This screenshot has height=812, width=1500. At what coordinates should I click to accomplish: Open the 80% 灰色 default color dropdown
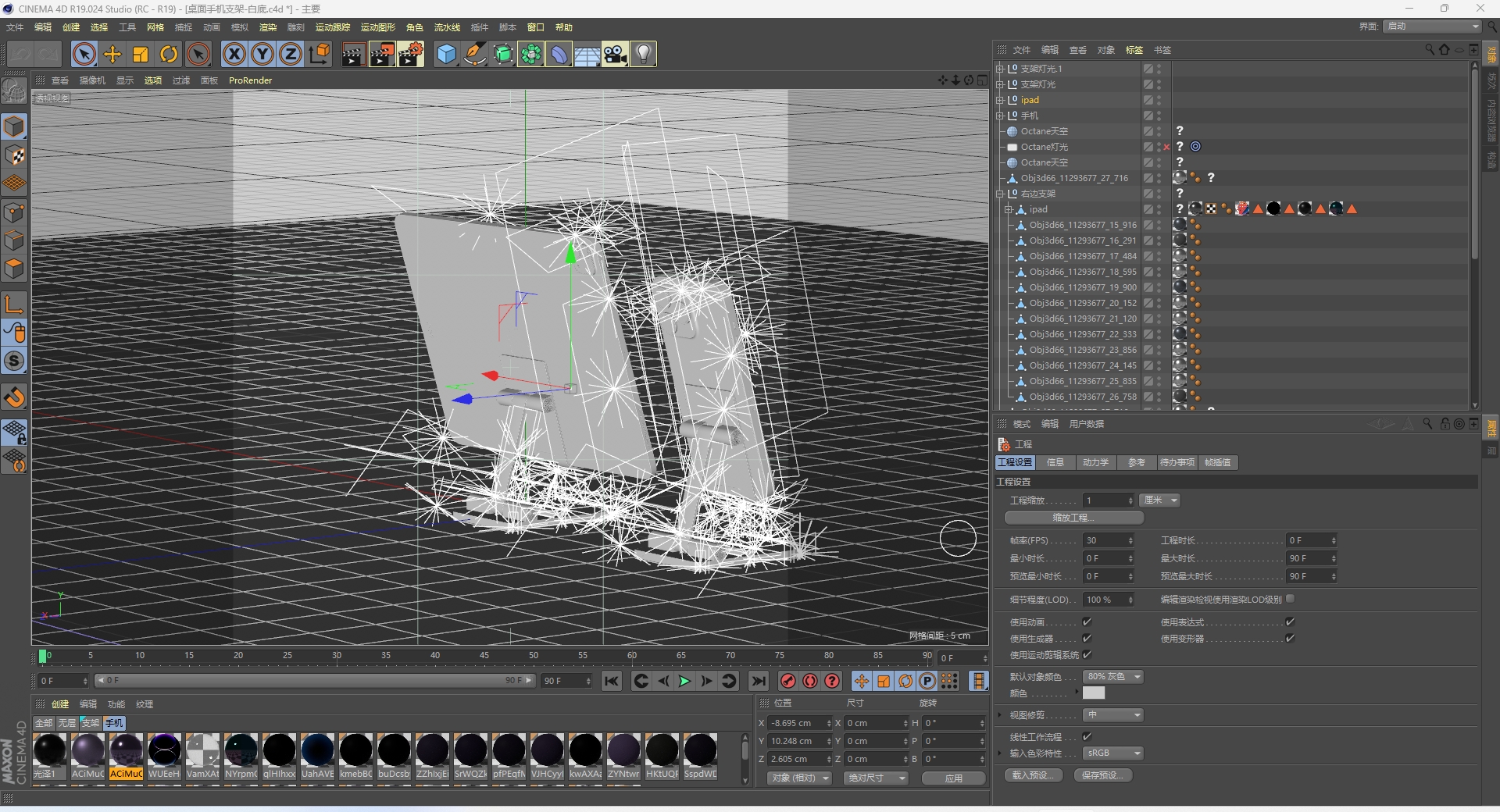pos(1113,676)
